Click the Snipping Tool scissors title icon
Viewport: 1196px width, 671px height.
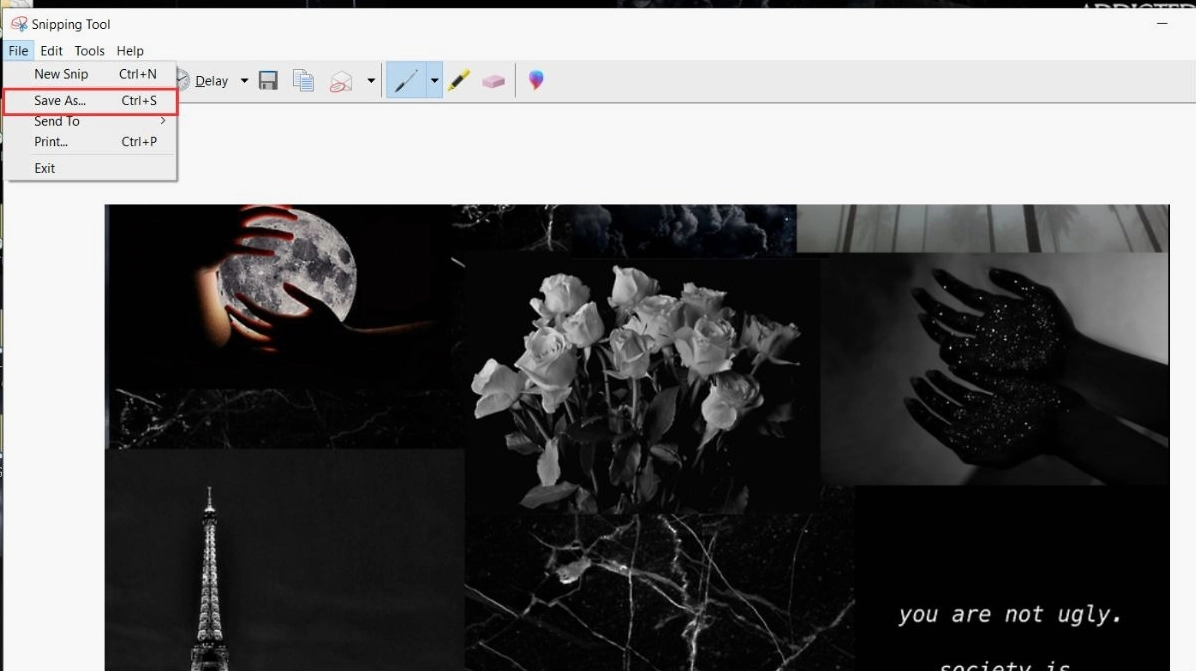[x=19, y=24]
